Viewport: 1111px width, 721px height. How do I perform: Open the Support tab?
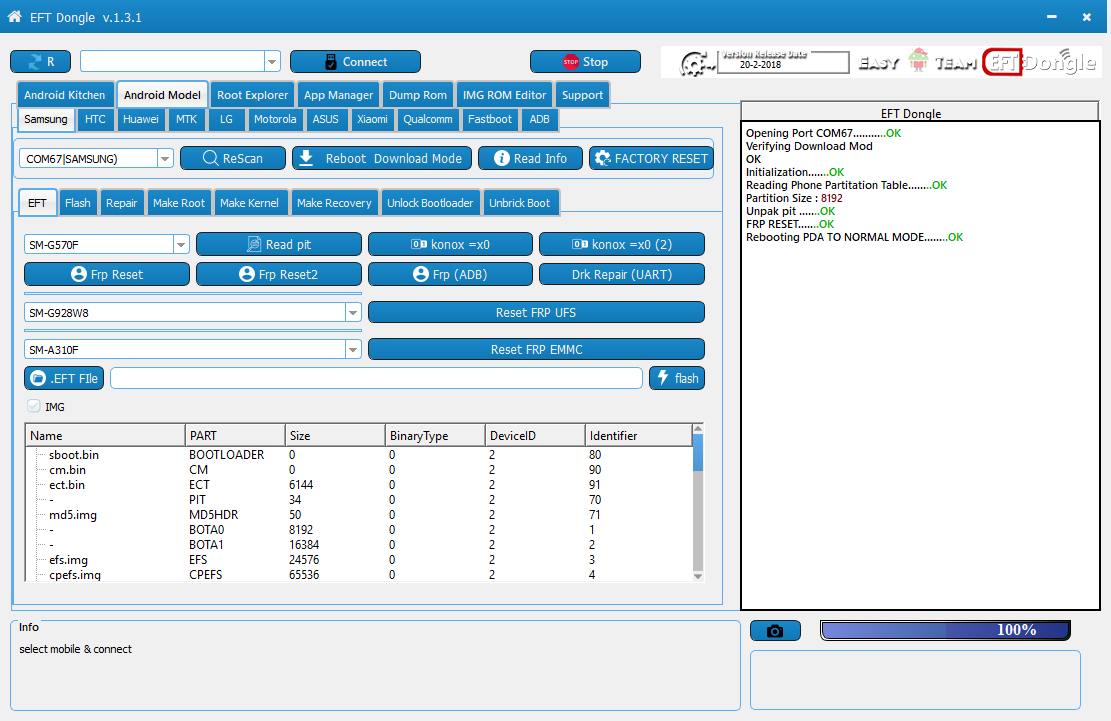pos(582,95)
